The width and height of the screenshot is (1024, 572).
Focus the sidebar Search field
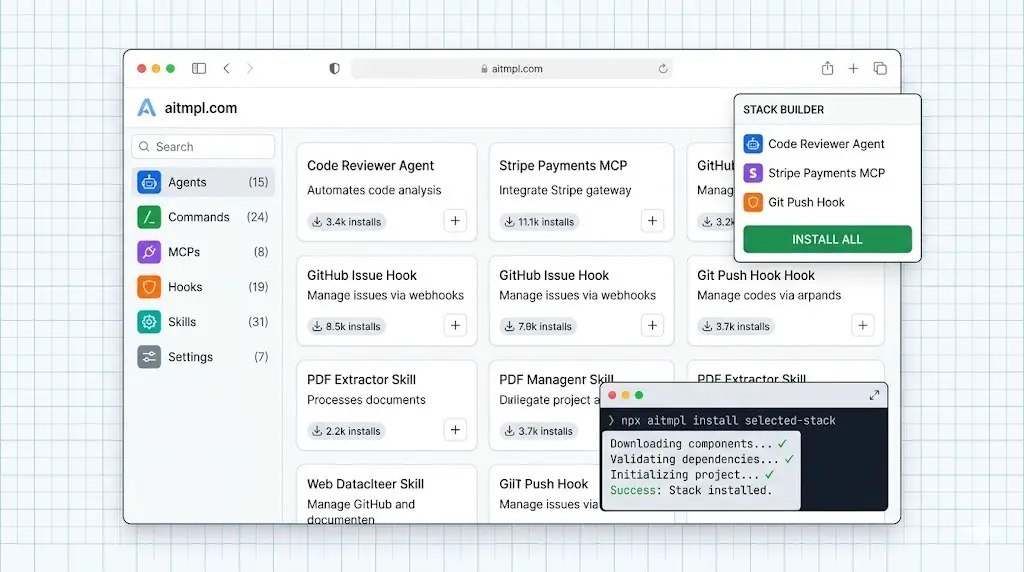[x=203, y=147]
